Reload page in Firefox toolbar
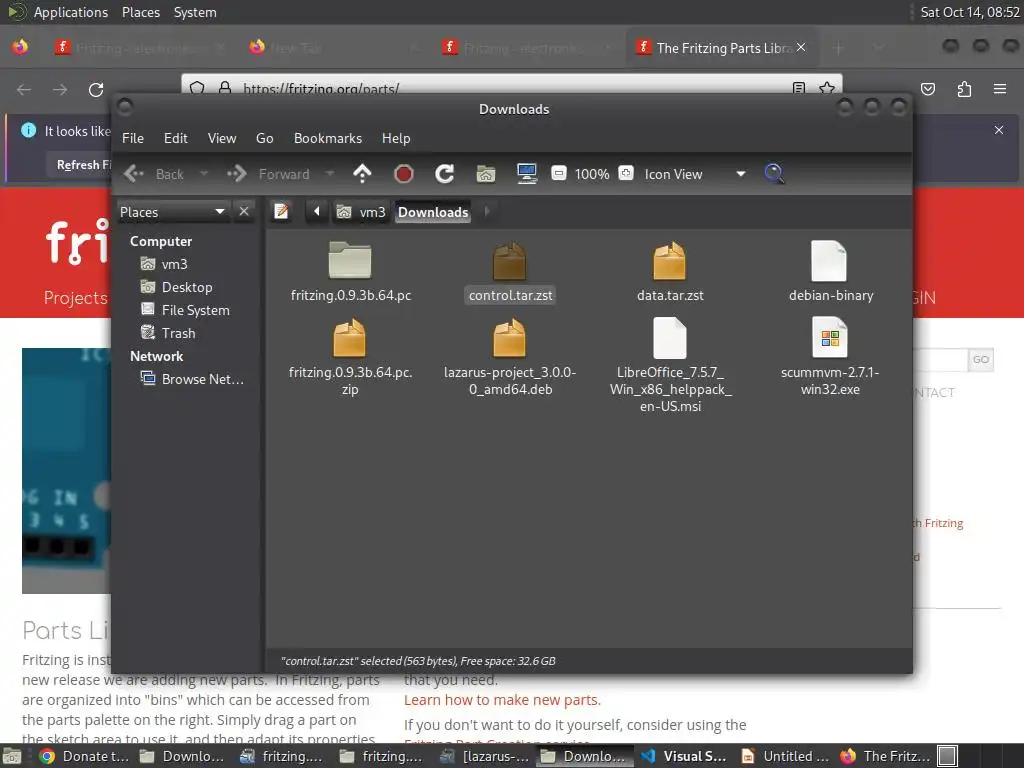The image size is (1024, 768). click(x=96, y=89)
